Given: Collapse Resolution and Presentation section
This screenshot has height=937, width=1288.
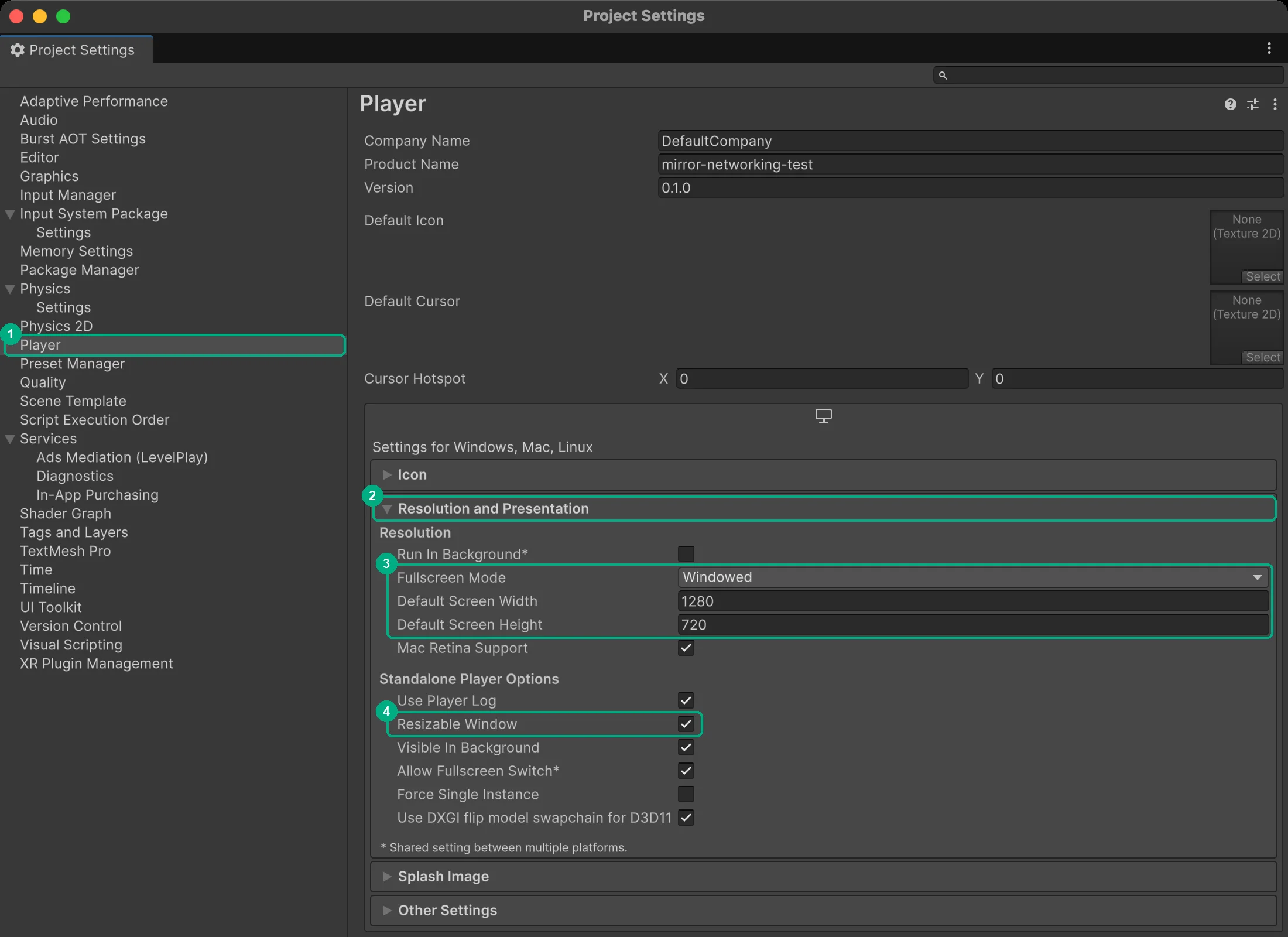Looking at the screenshot, I should 823,508.
